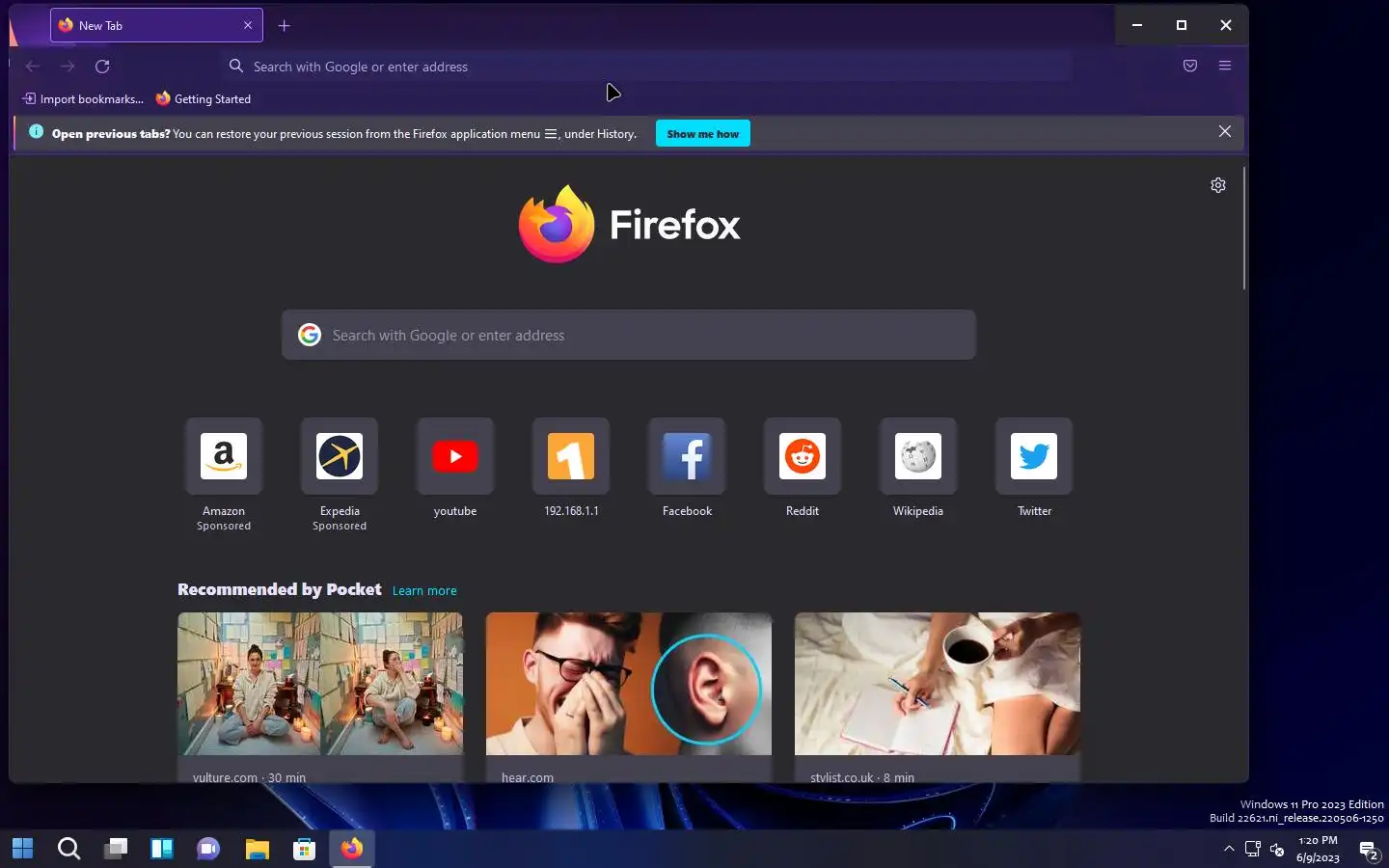1389x868 pixels.
Task: Open the Amazon sponsored shortcut tile
Action: pos(224,456)
